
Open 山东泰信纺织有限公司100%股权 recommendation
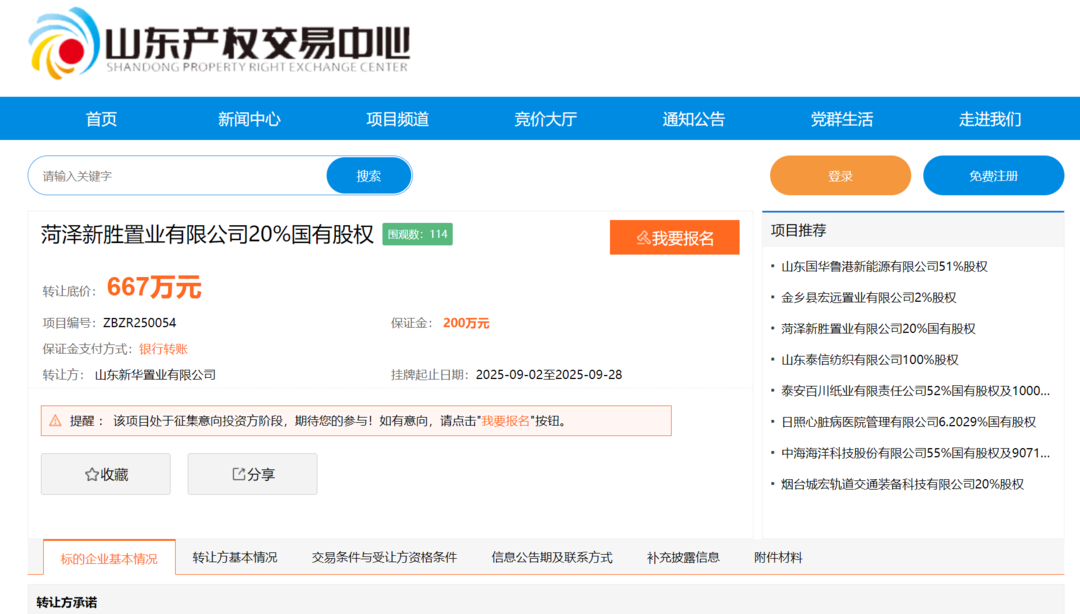tap(870, 360)
